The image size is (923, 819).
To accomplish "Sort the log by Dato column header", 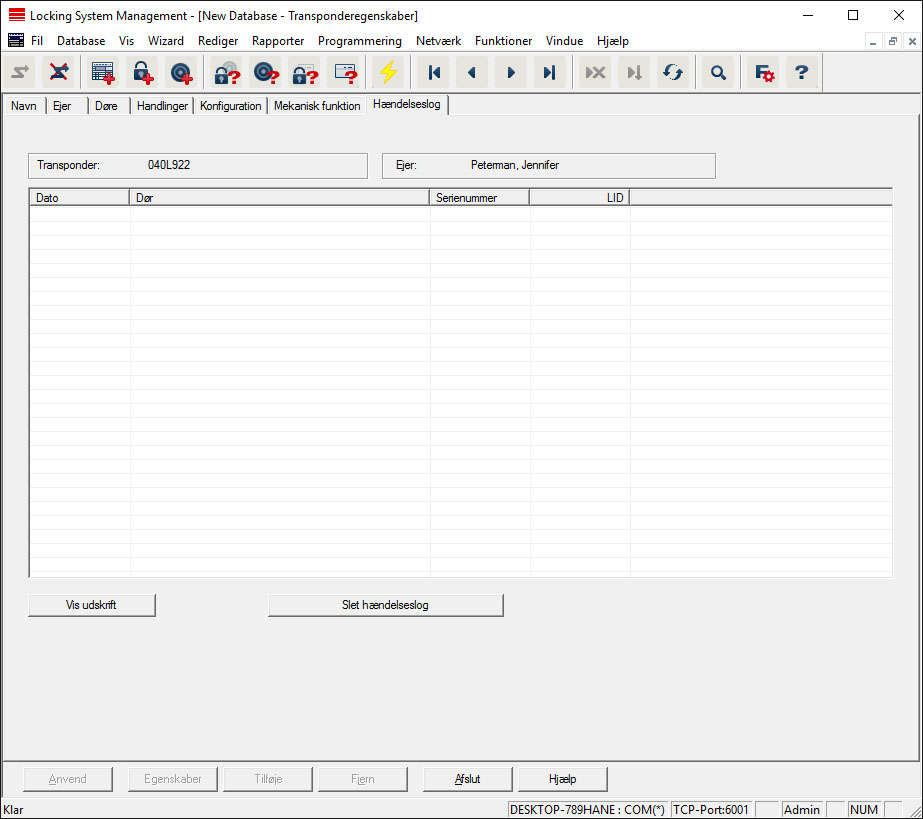I will coord(80,198).
